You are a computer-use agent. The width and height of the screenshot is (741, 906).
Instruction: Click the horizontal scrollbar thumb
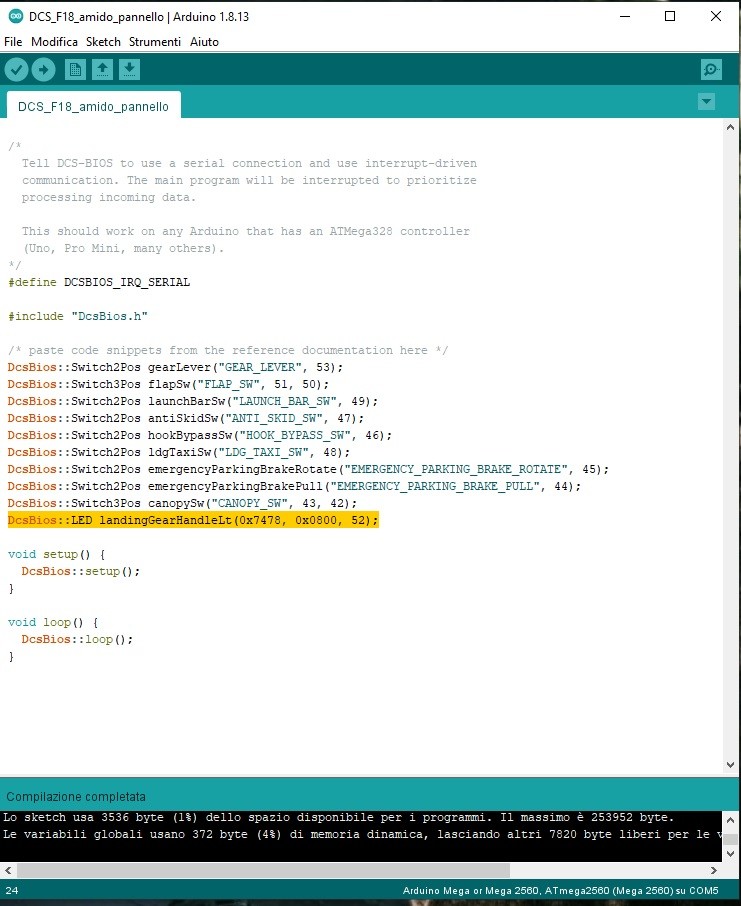click(x=264, y=870)
